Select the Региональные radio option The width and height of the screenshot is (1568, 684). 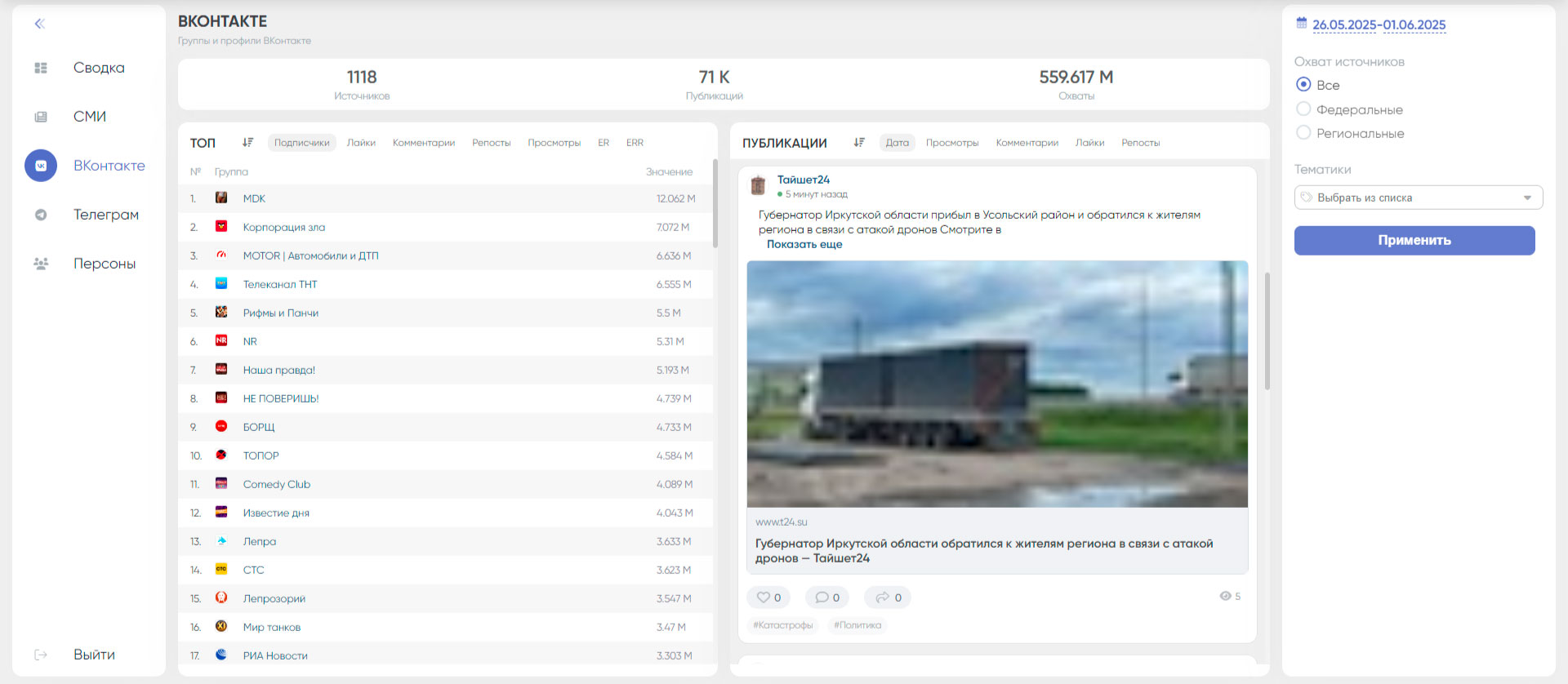(1303, 133)
